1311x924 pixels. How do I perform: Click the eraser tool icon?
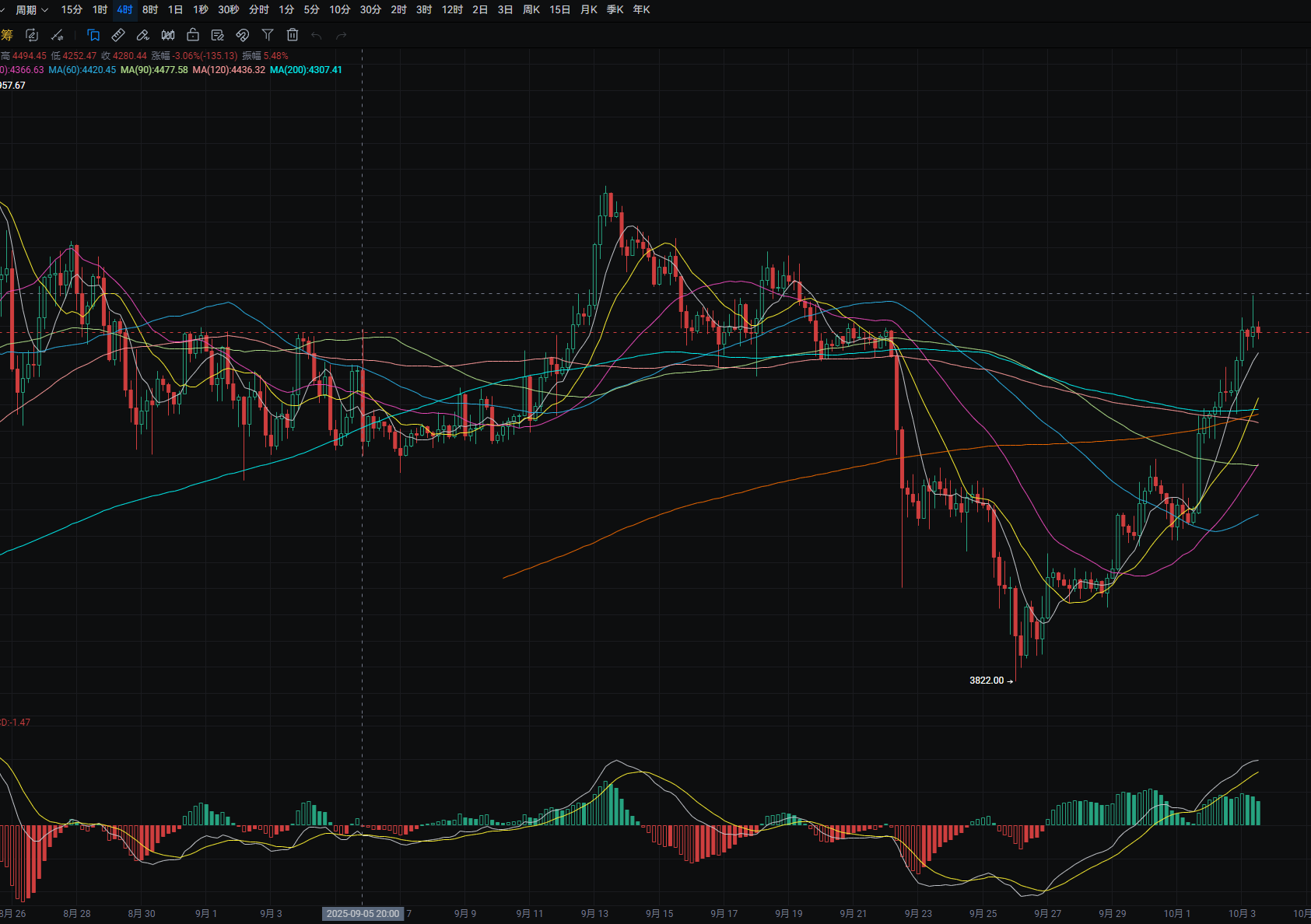[143, 35]
